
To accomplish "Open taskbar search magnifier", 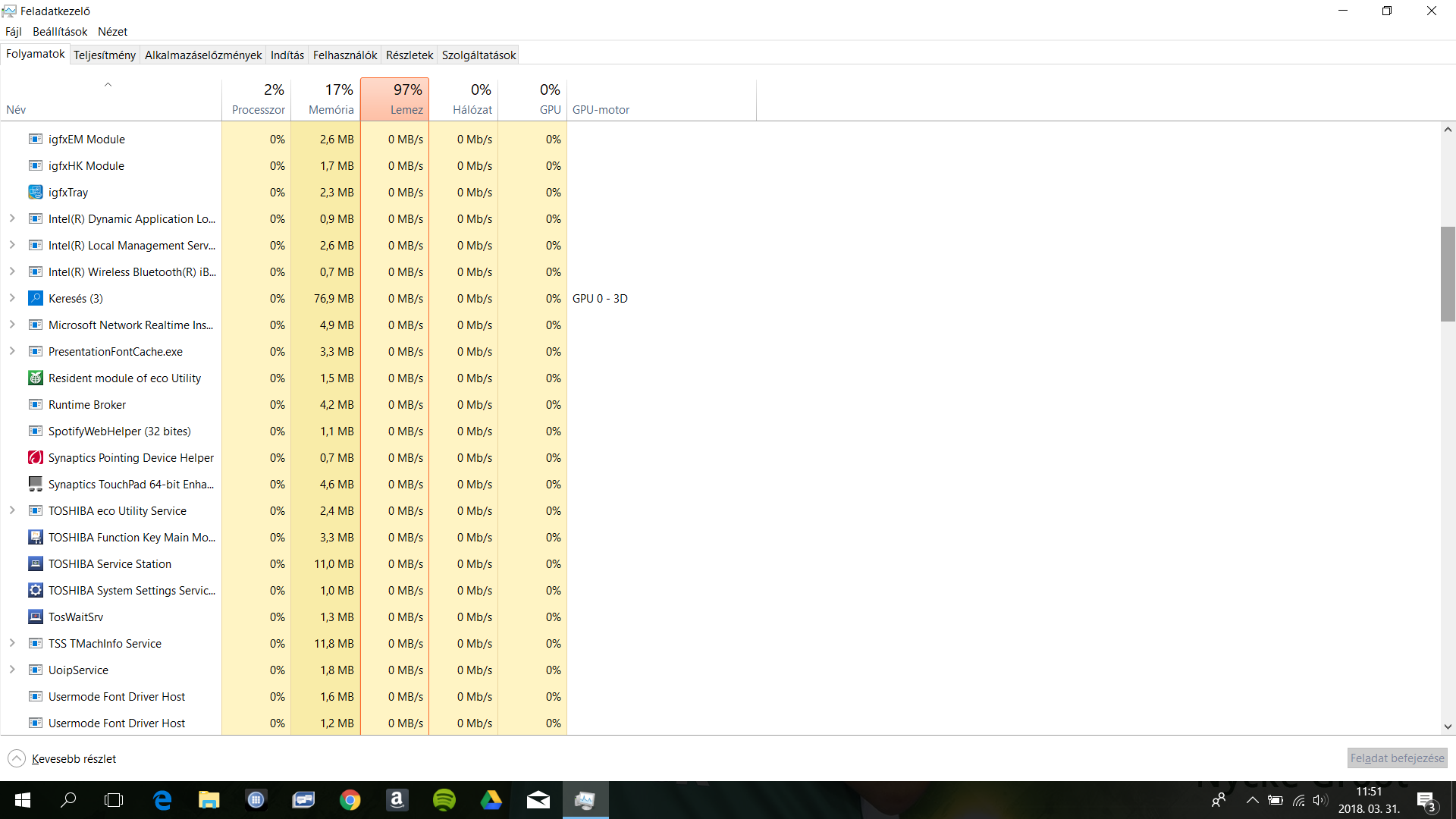I will pos(69,800).
